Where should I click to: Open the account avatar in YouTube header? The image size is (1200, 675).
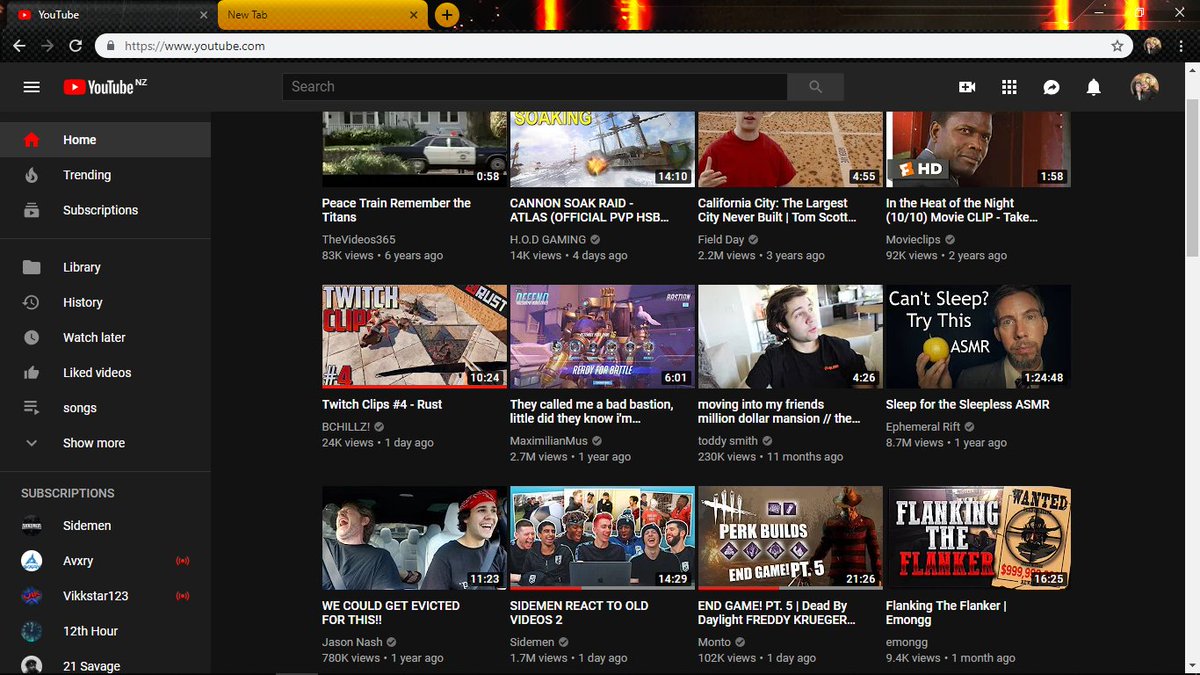click(x=1145, y=87)
